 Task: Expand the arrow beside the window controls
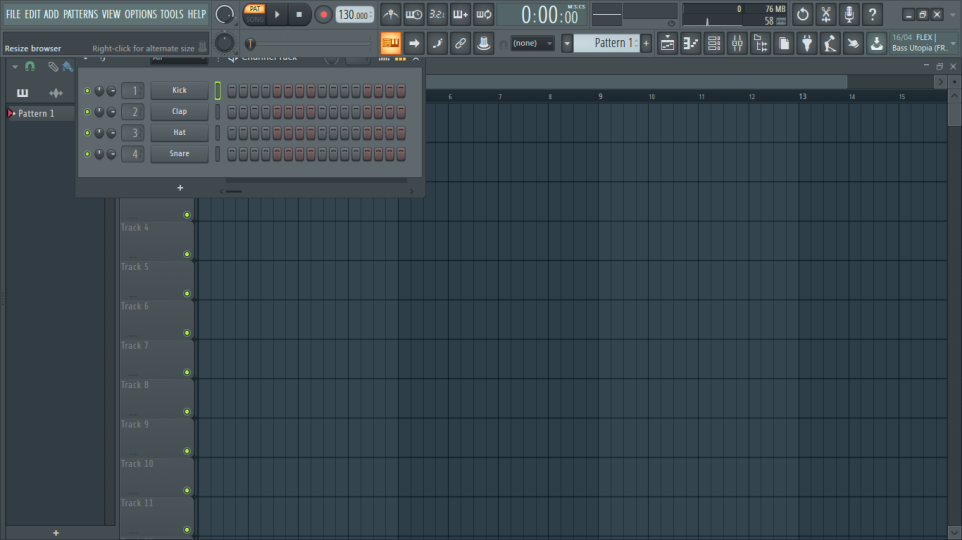point(953,14)
